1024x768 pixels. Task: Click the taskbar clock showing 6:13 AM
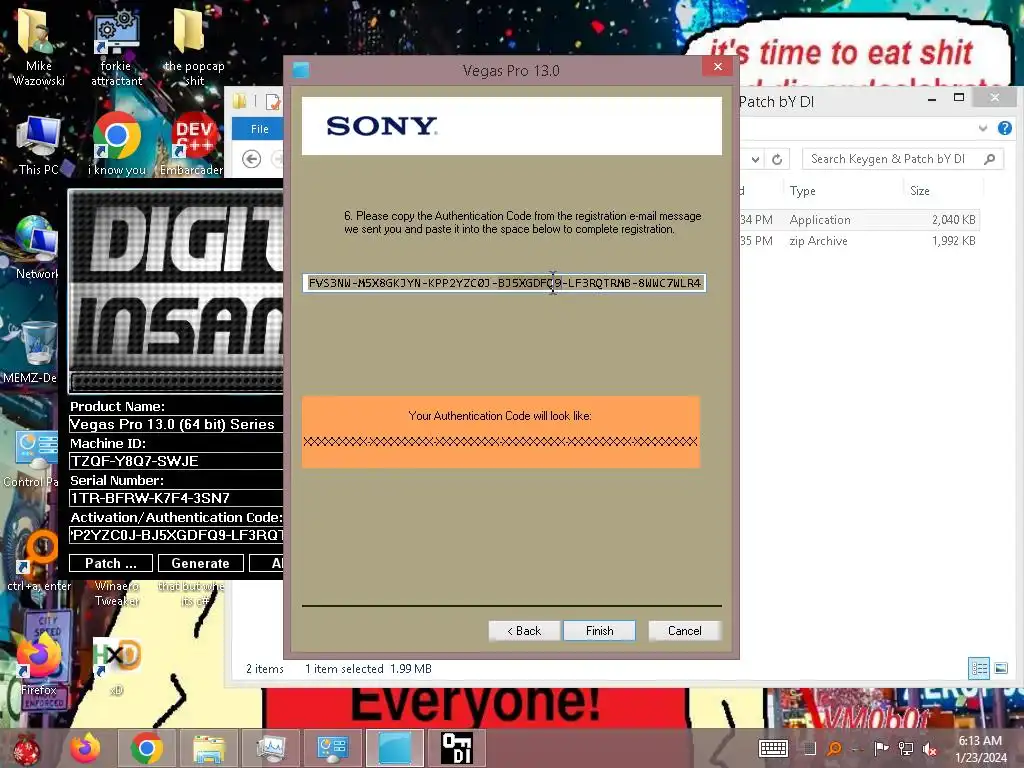pyautogui.click(x=980, y=749)
